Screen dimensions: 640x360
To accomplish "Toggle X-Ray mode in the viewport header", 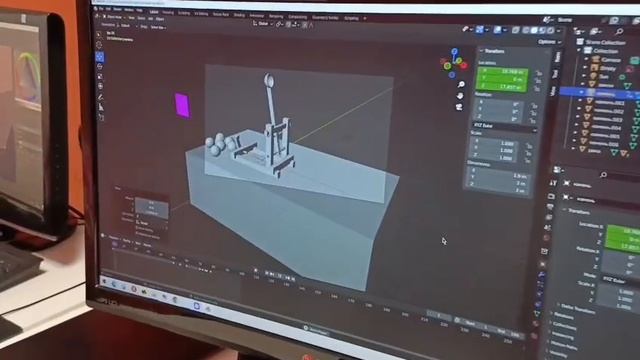I will pyautogui.click(x=516, y=30).
